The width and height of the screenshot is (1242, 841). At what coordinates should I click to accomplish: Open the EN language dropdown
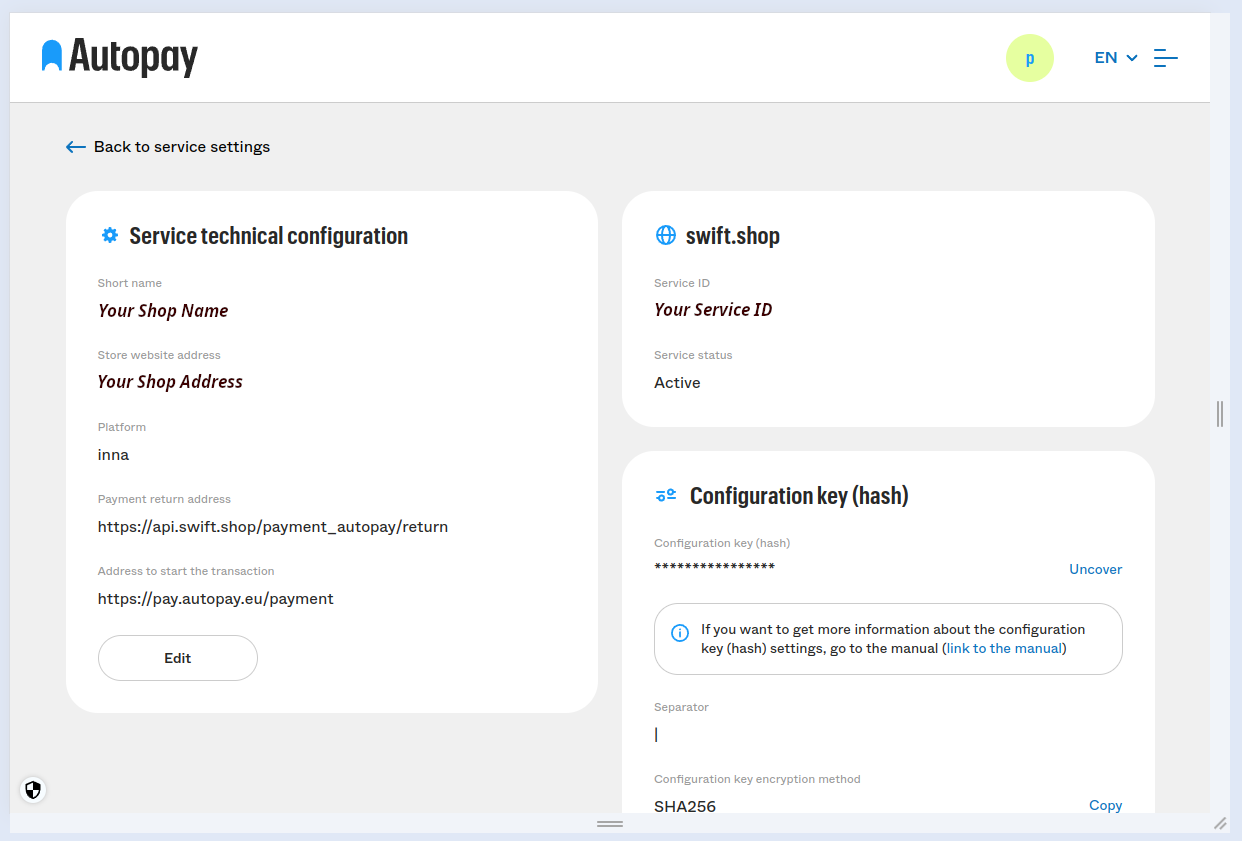[x=1116, y=58]
